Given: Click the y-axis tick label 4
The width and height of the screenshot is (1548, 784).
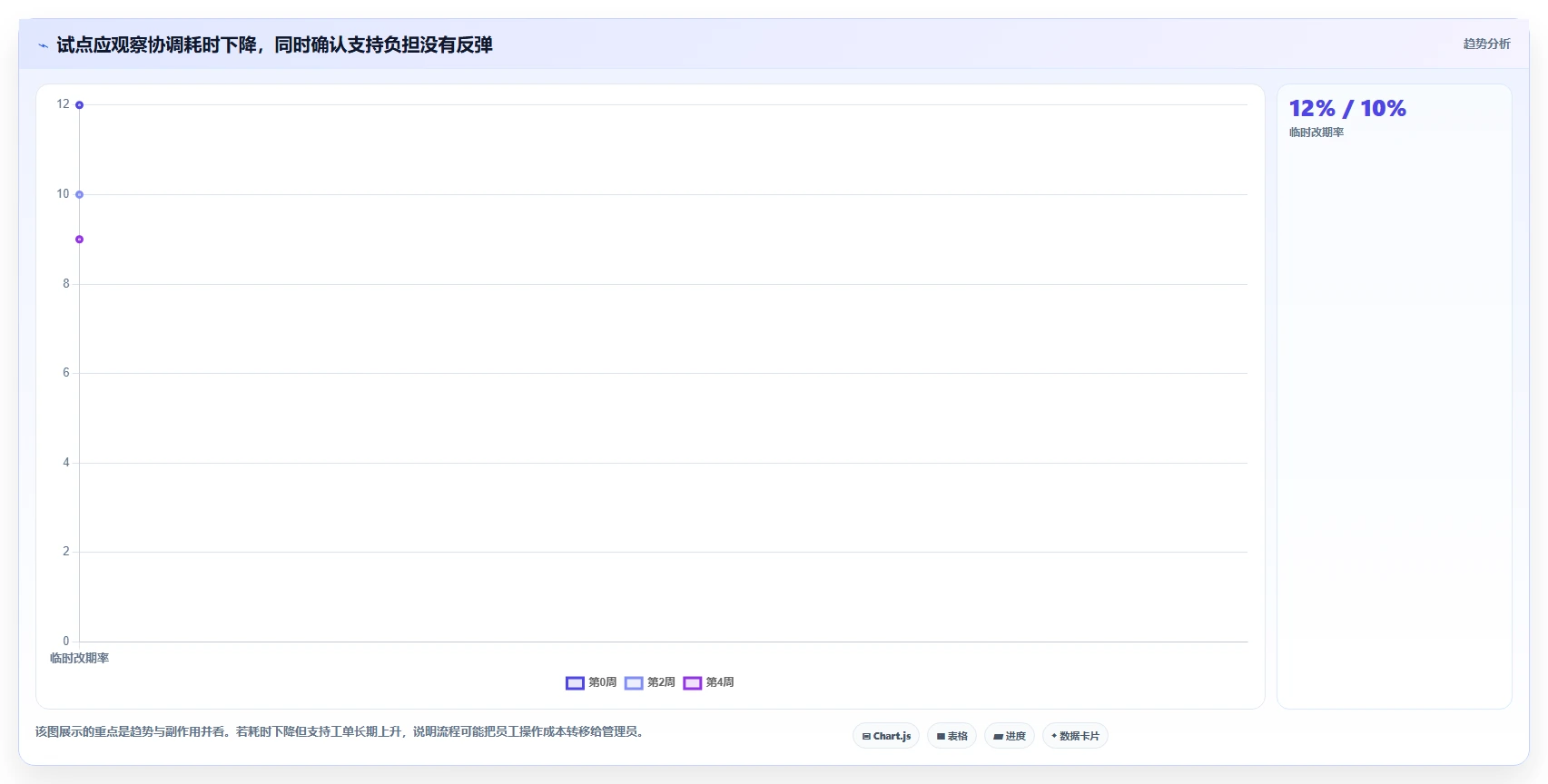Looking at the screenshot, I should [x=66, y=463].
